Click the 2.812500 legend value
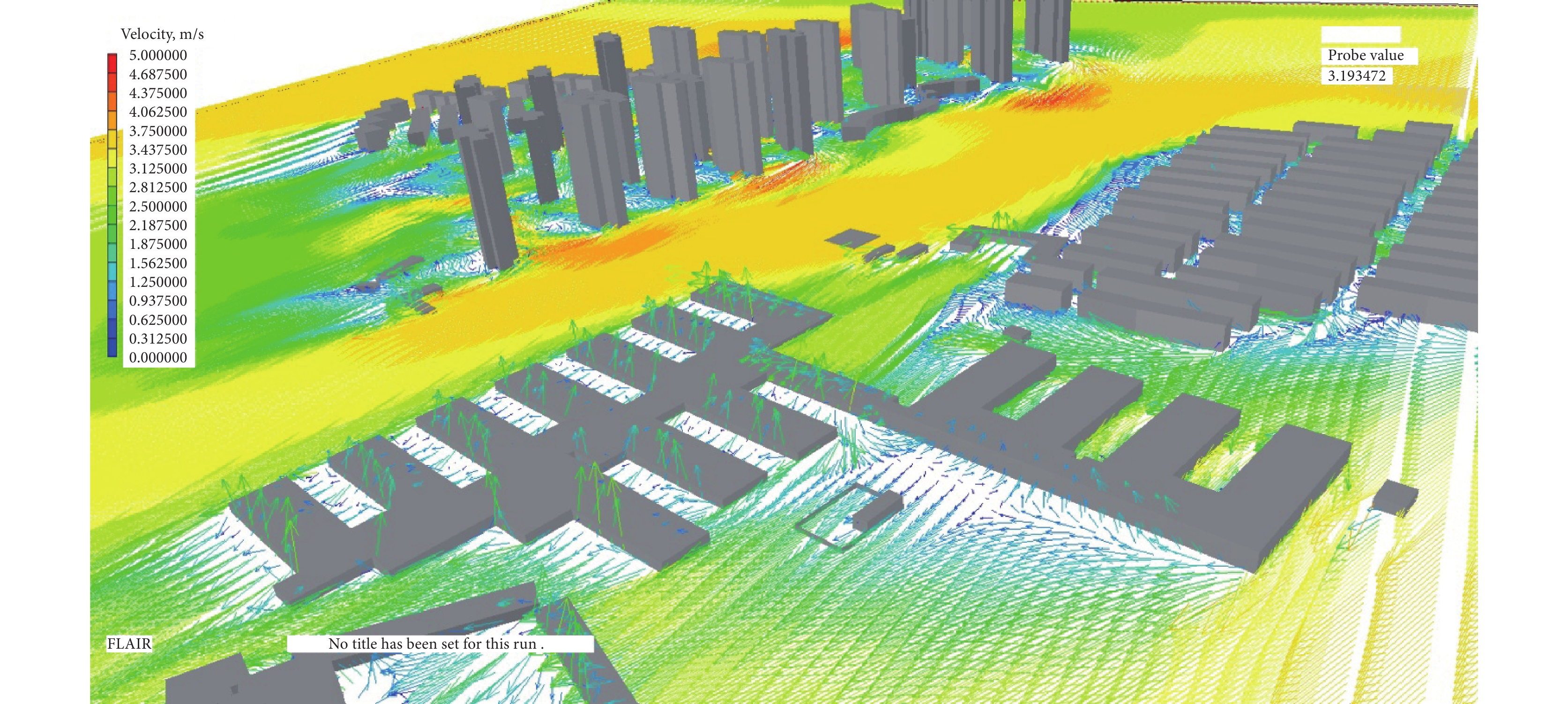 [x=157, y=187]
